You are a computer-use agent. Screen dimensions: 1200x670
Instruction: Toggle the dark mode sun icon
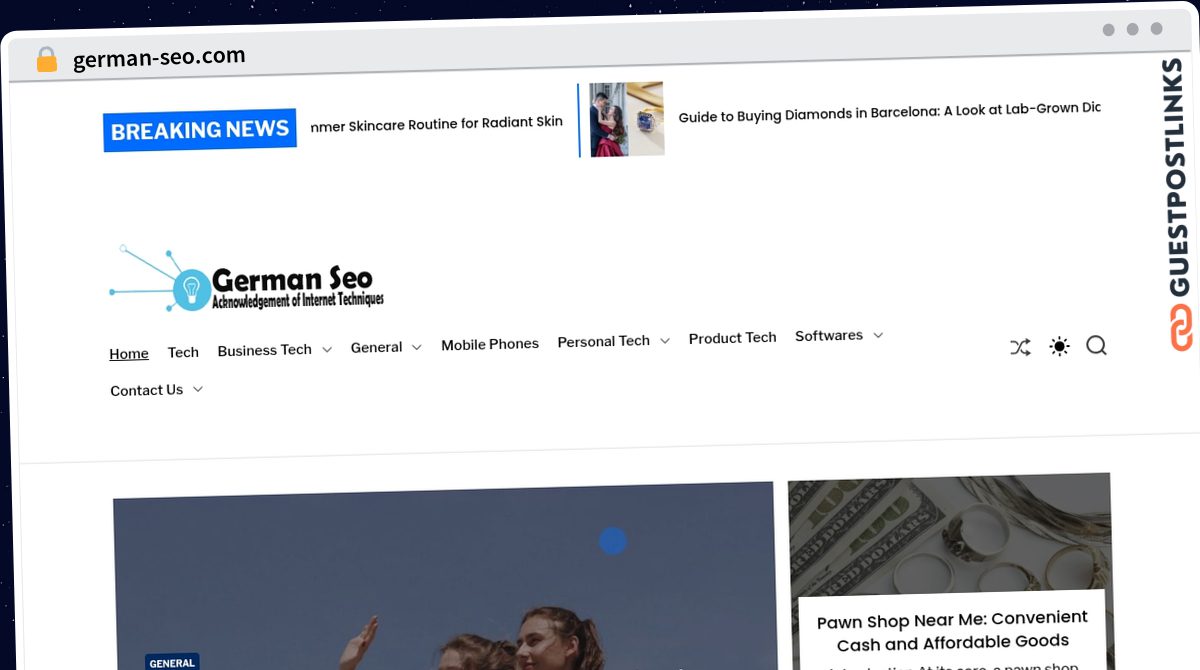click(x=1059, y=347)
